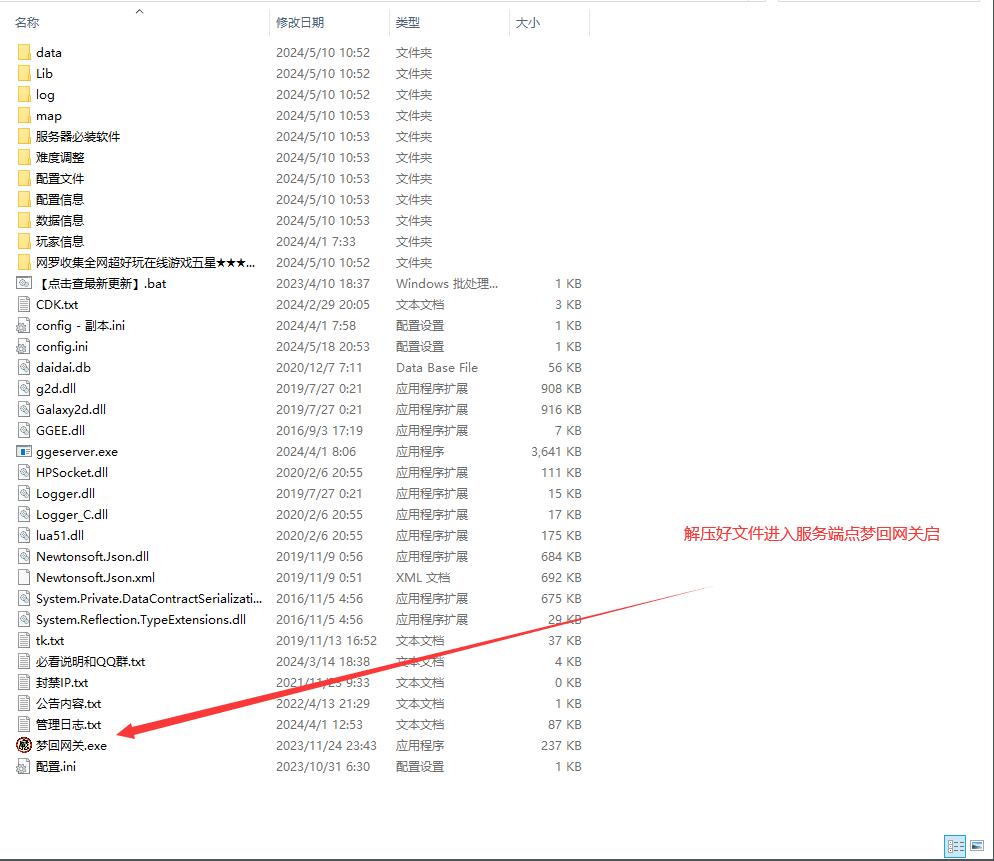Click the data folder icon

(x=24, y=52)
